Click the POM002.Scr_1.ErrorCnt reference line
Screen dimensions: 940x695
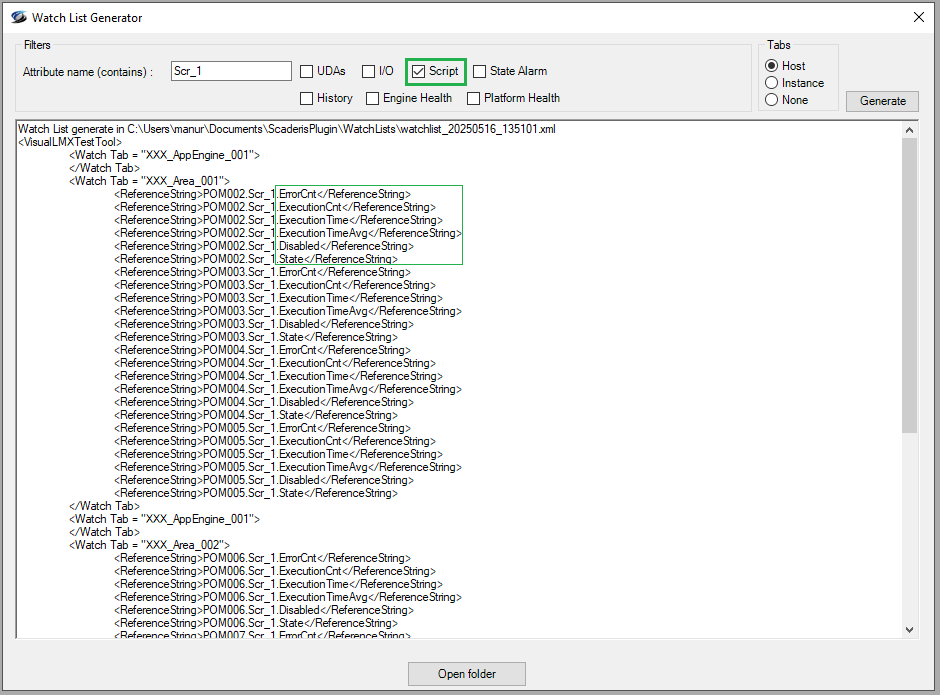pos(262,194)
